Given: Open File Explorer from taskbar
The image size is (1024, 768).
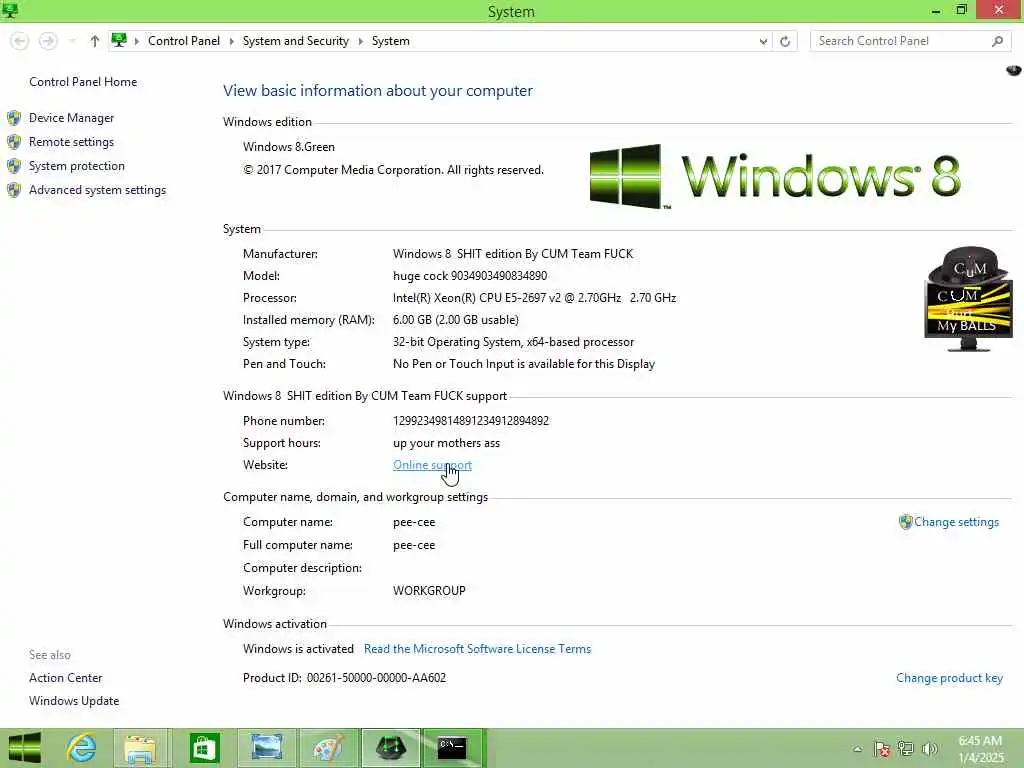Looking at the screenshot, I should 140,748.
